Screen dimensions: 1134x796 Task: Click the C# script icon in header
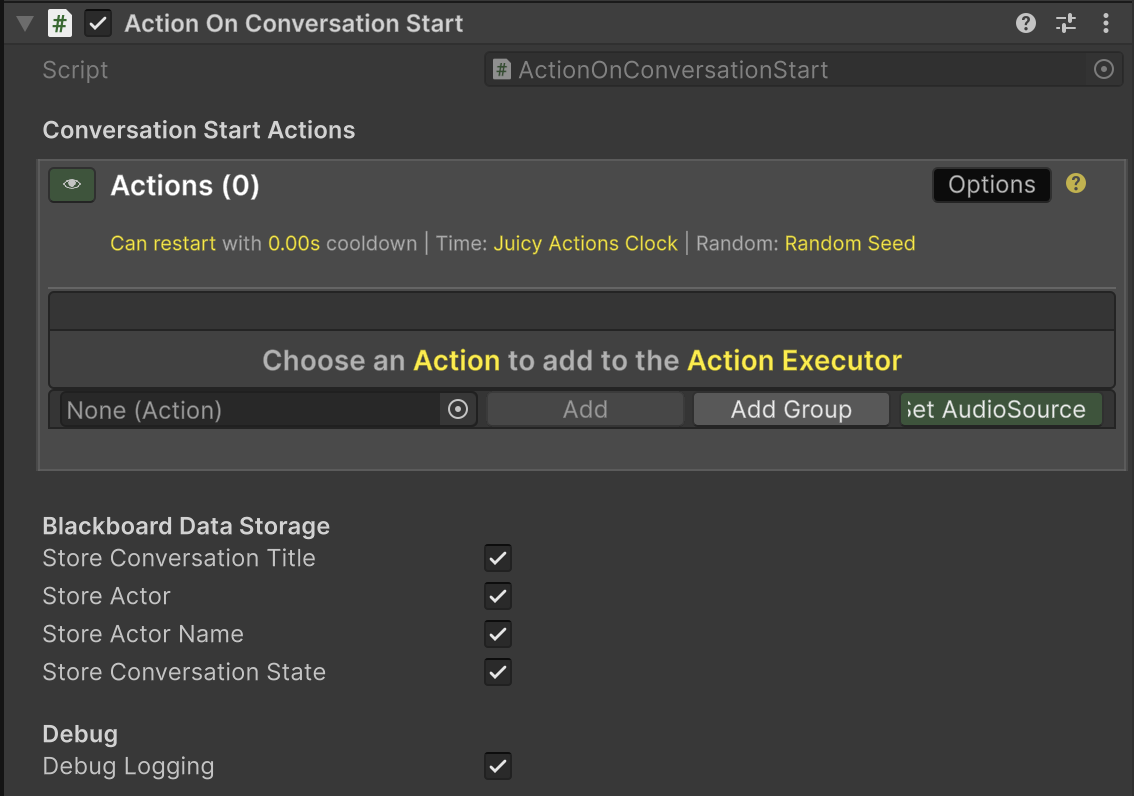60,24
